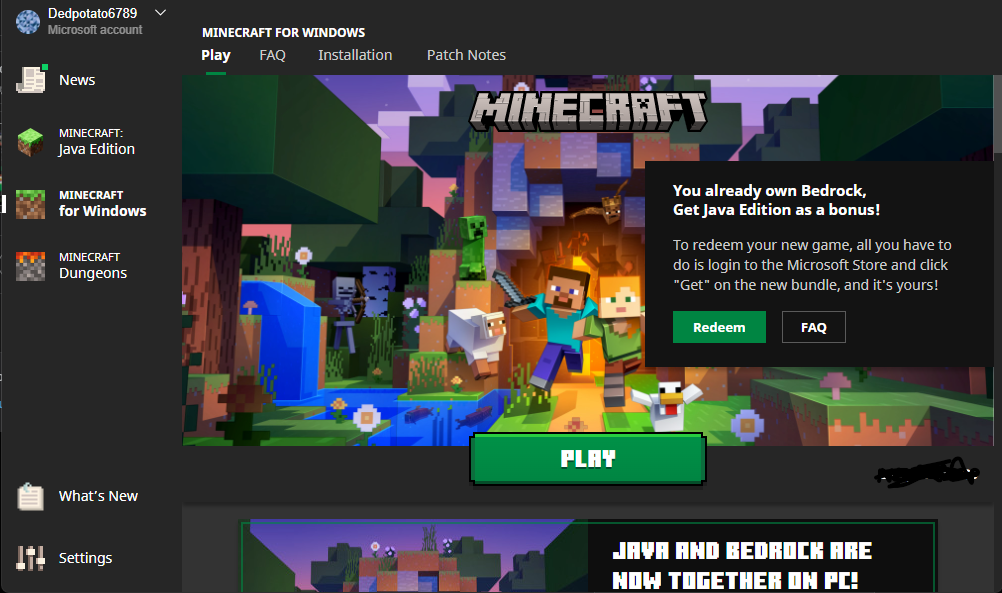Click the Dedpotato6789 account avatar
Viewport: 1002px width, 593px height.
click(27, 21)
